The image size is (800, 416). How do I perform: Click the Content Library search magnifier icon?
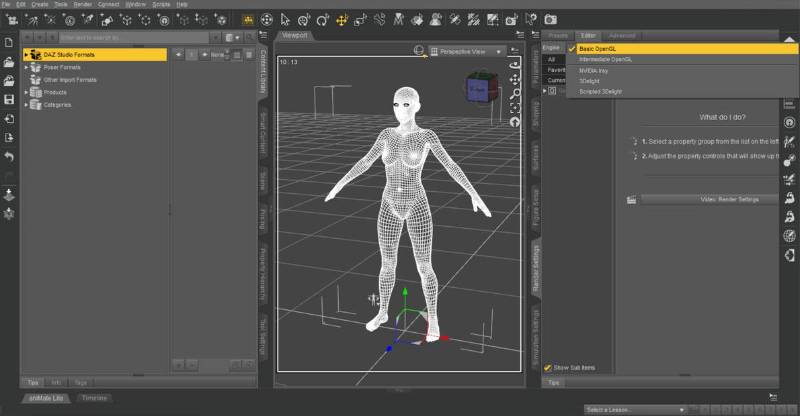(249, 37)
